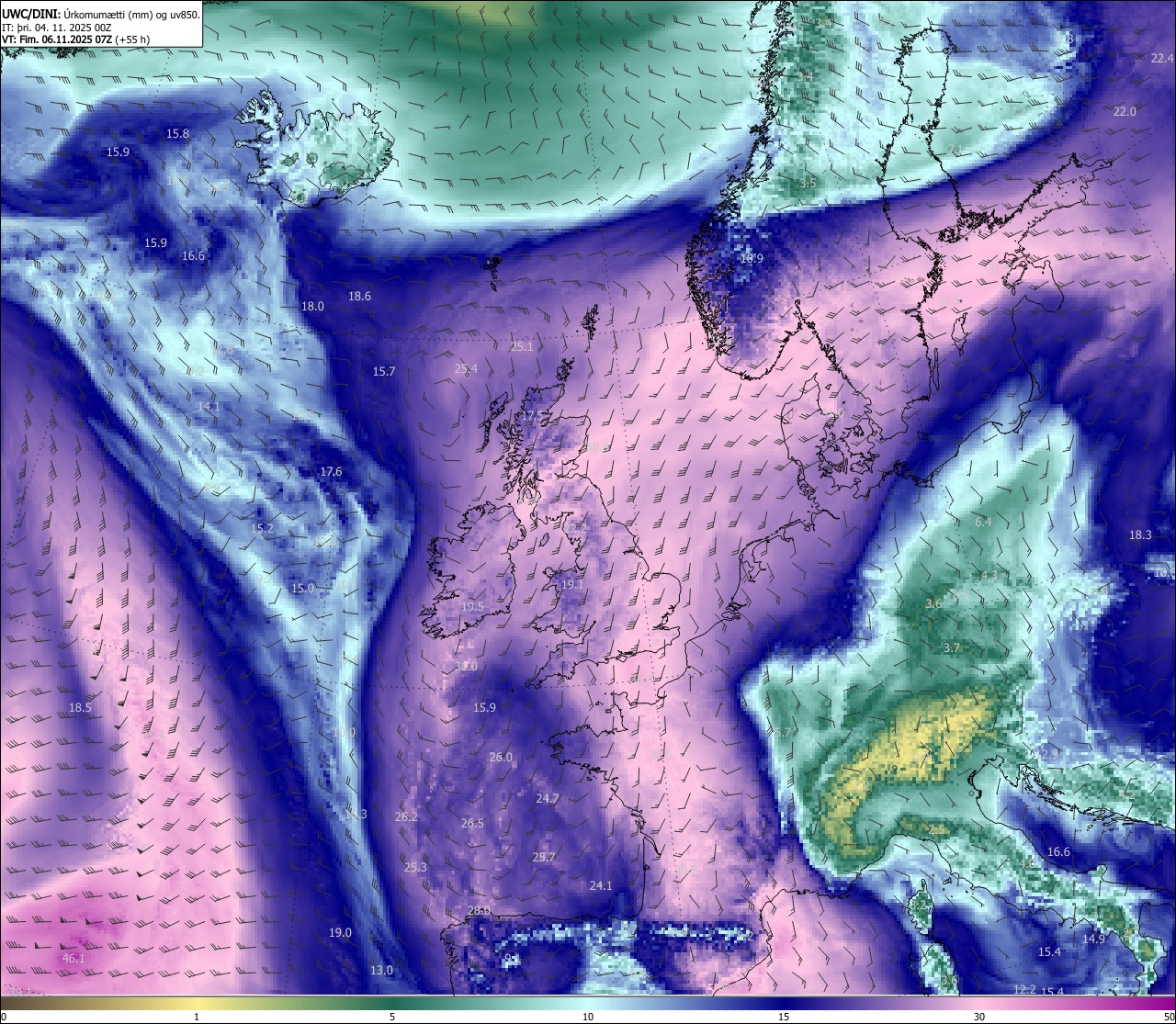Click the map value 3.7
This screenshot has width=1176, height=1024.
pyautogui.click(x=952, y=648)
